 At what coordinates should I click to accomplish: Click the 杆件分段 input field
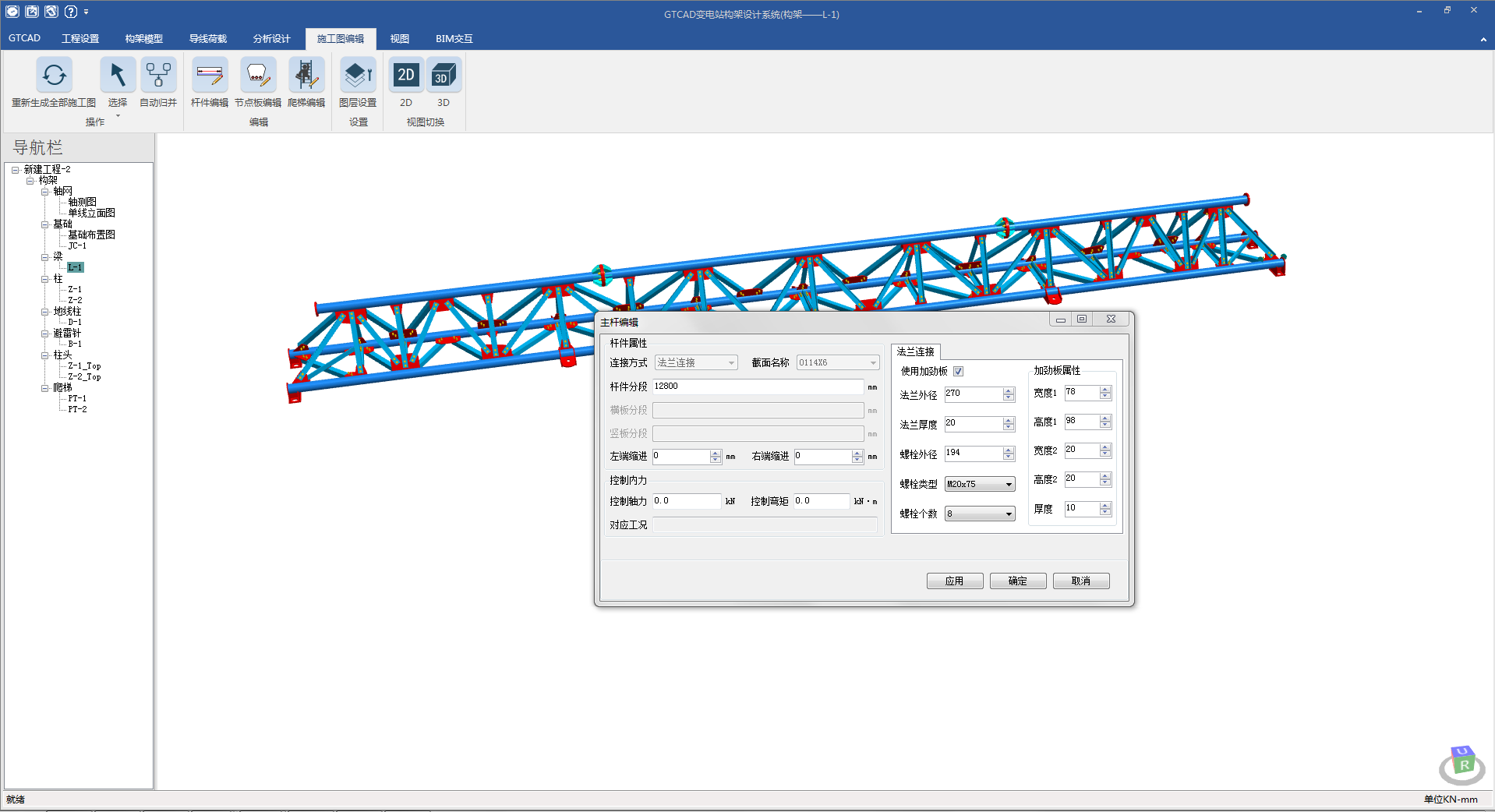coord(757,387)
